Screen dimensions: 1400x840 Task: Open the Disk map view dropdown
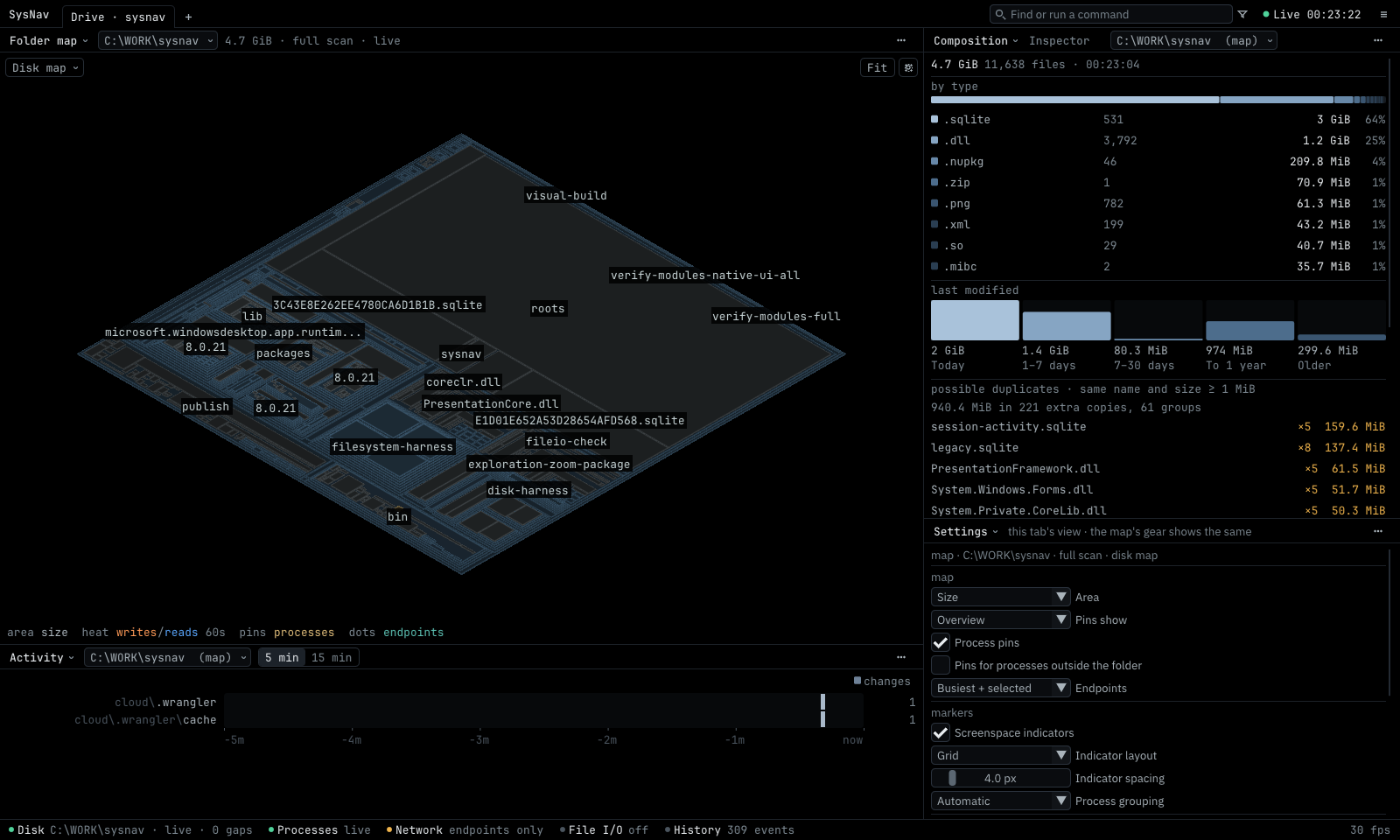(x=45, y=67)
